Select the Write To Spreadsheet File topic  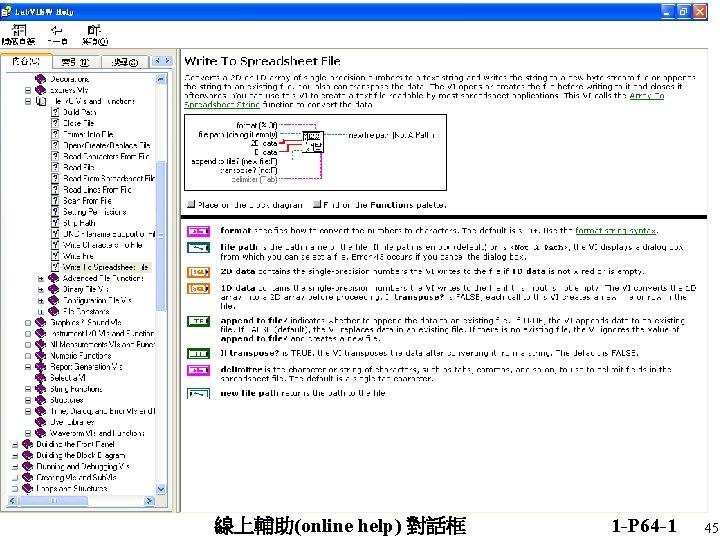[106, 267]
